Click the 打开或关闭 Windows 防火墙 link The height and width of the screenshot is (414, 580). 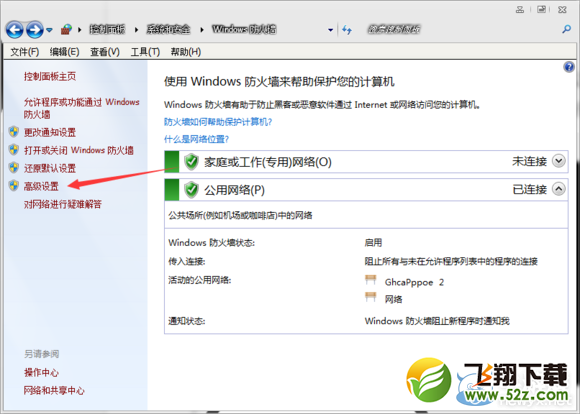pyautogui.click(x=79, y=150)
